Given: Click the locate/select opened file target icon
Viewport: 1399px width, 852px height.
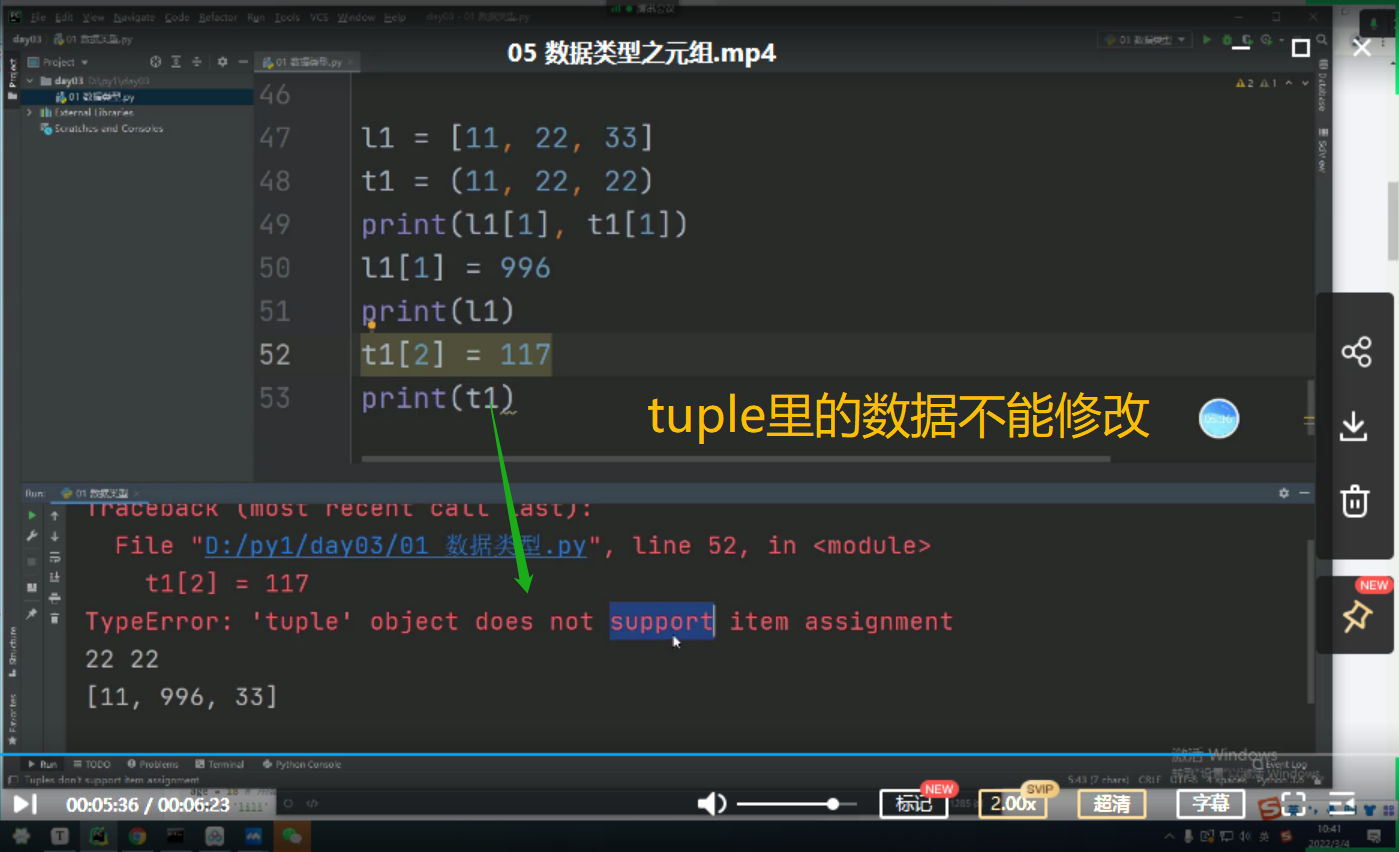Looking at the screenshot, I should click(x=155, y=62).
